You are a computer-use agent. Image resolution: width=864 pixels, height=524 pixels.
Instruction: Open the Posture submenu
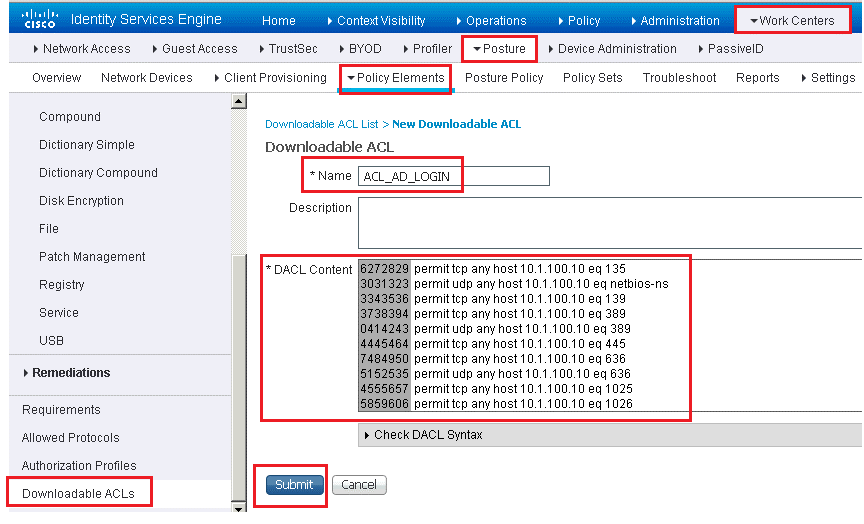499,49
